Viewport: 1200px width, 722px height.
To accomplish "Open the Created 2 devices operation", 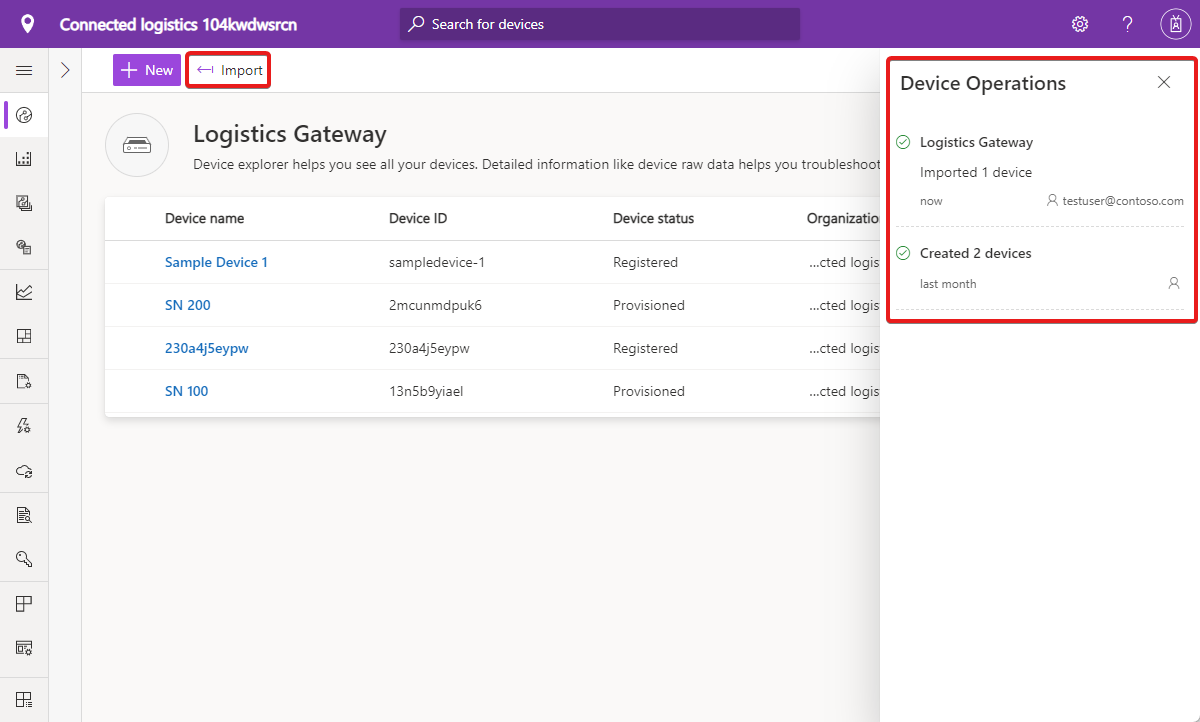I will 976,253.
